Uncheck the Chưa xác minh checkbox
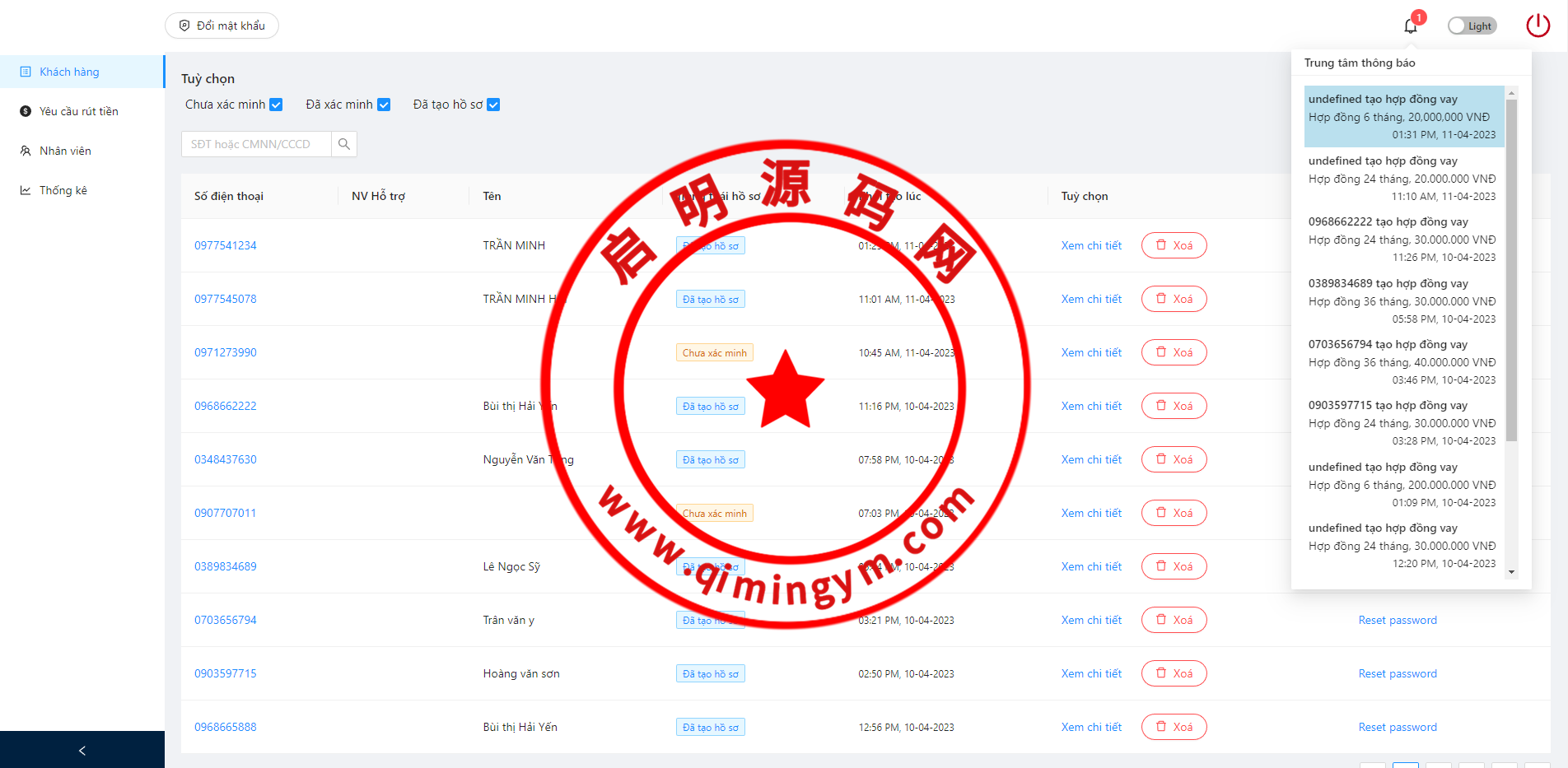This screenshot has height=768, width=1568. (x=277, y=105)
